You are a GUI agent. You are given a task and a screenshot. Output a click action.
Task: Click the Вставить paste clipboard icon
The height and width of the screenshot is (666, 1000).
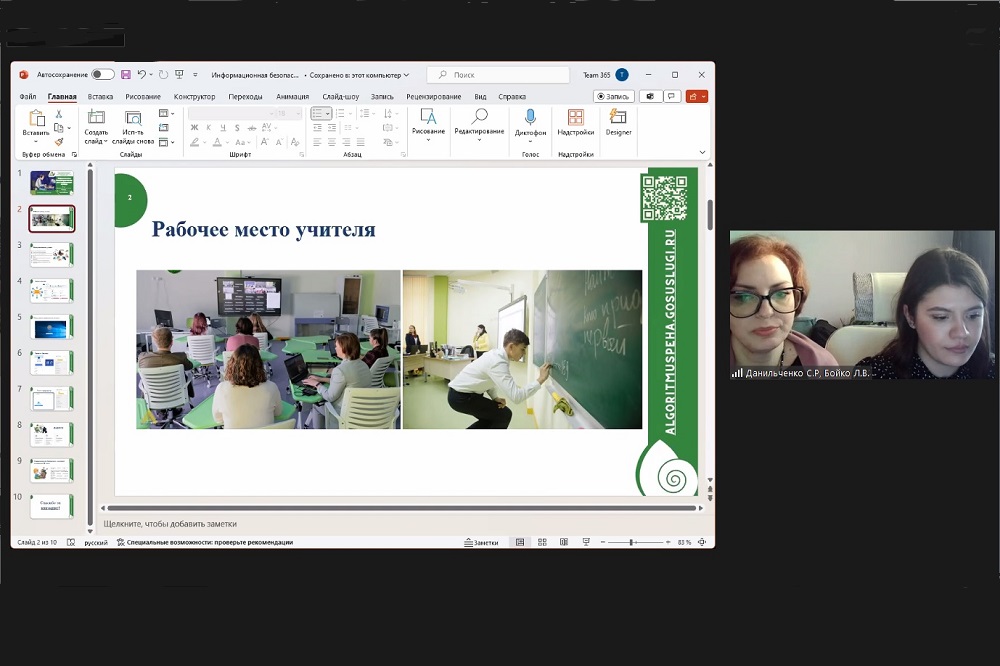pos(36,119)
